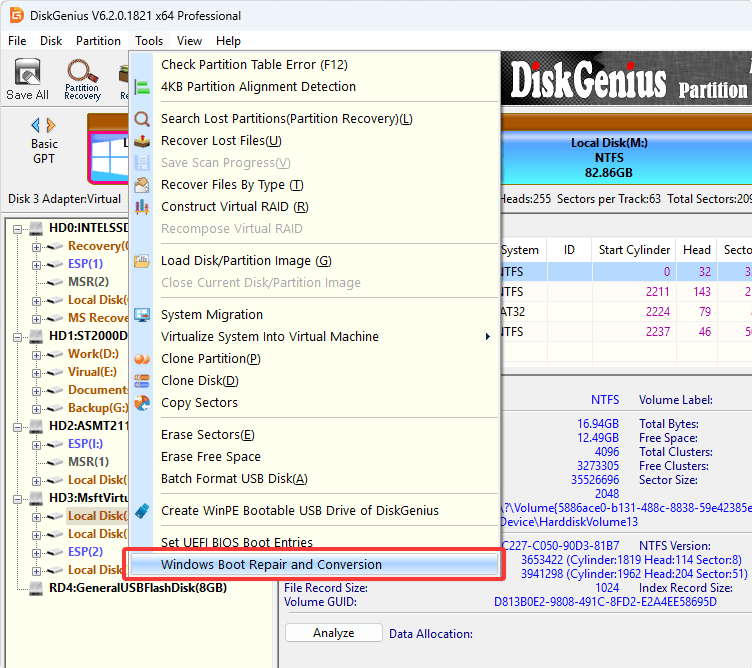Choose Batch Format USB Disk
This screenshot has width=752, height=668.
315,479
